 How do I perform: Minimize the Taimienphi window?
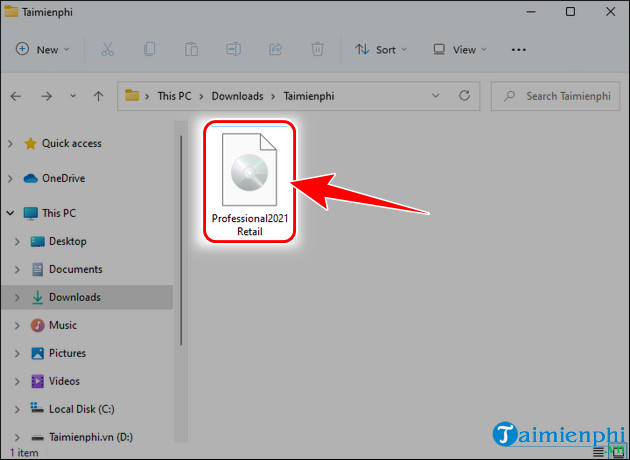(x=531, y=12)
